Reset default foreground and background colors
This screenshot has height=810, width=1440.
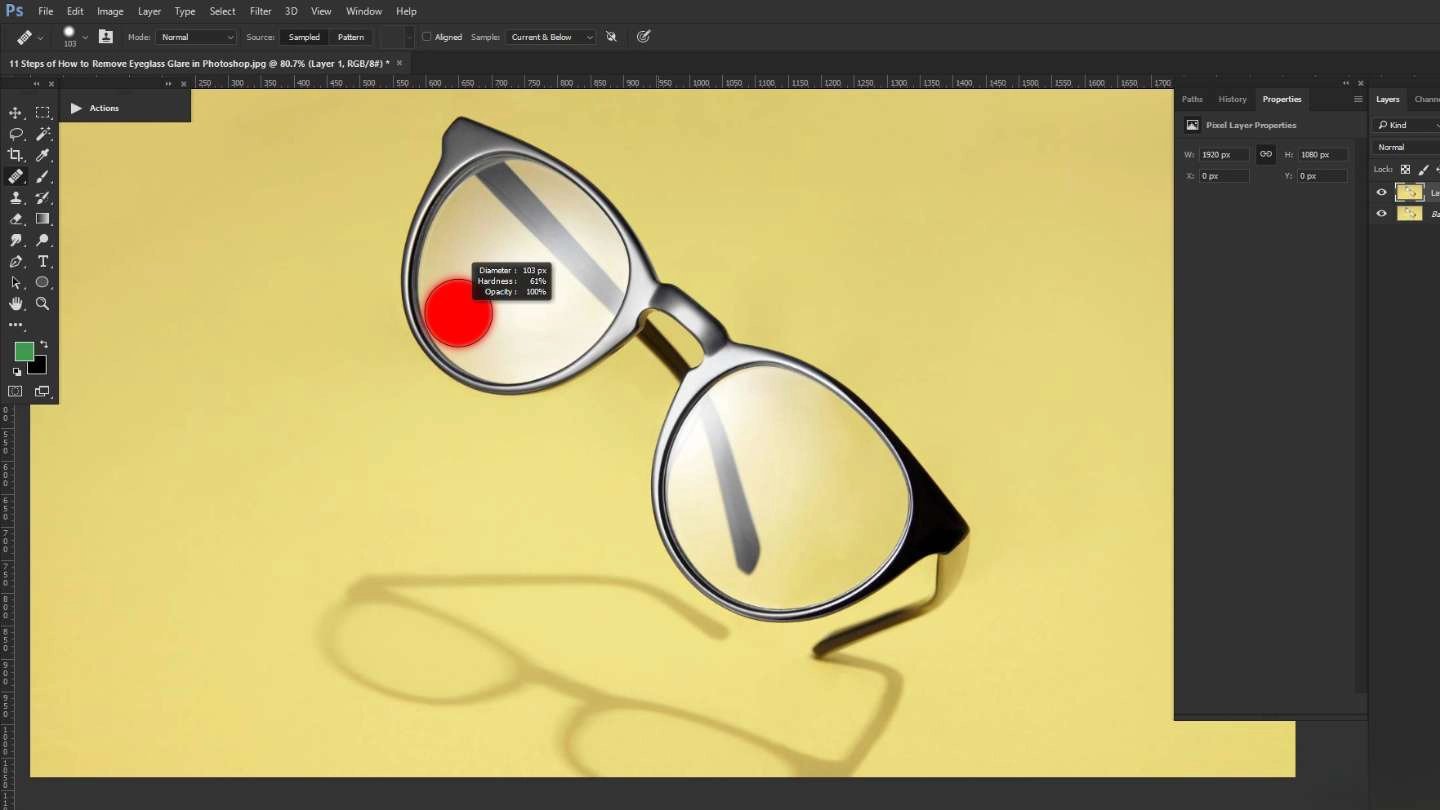[x=17, y=371]
